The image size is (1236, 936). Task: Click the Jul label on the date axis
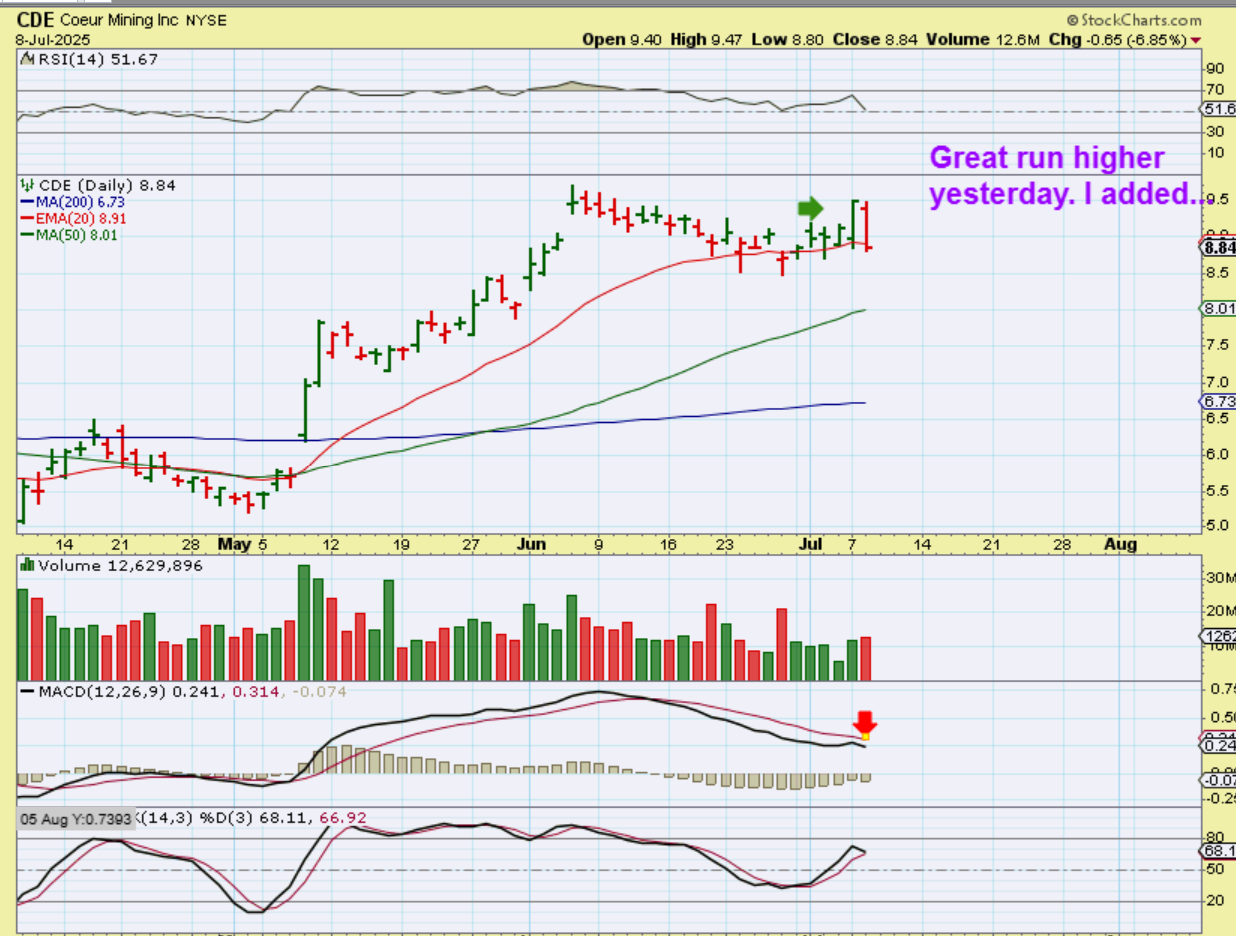pyautogui.click(x=810, y=545)
